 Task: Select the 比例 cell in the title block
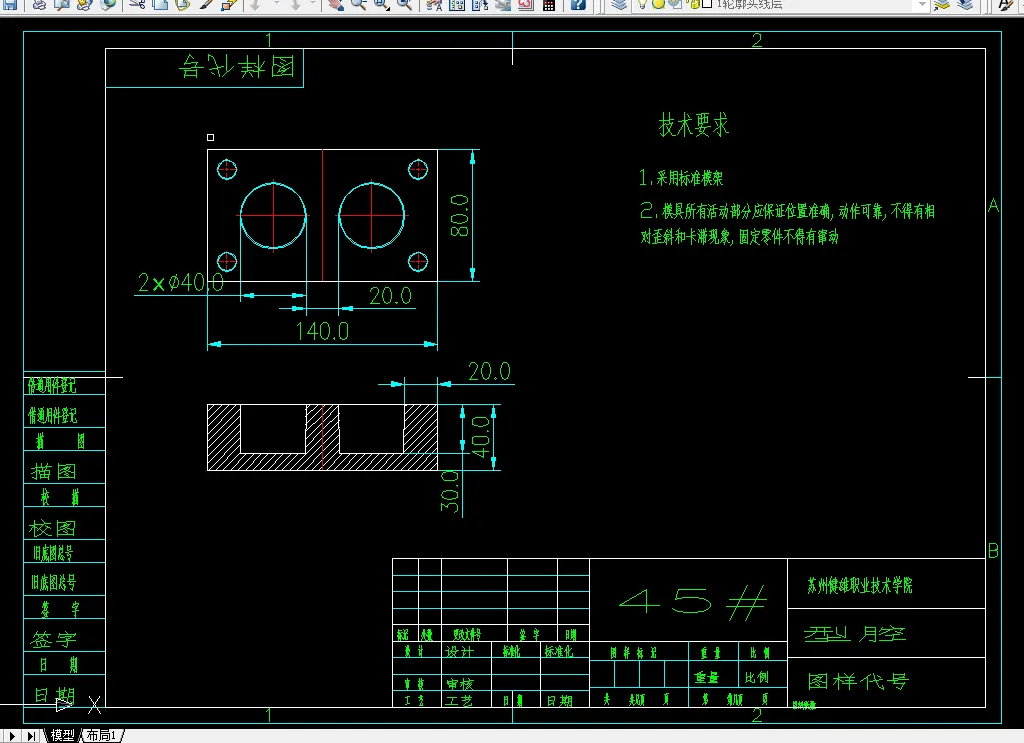pos(757,678)
